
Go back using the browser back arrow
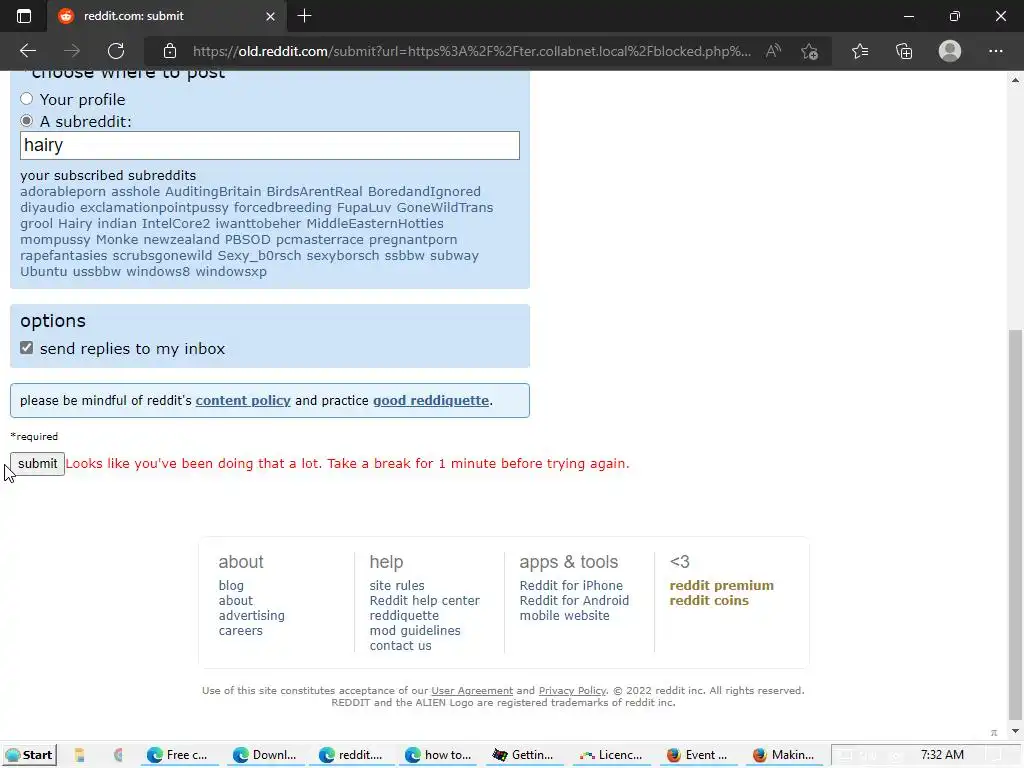click(27, 51)
